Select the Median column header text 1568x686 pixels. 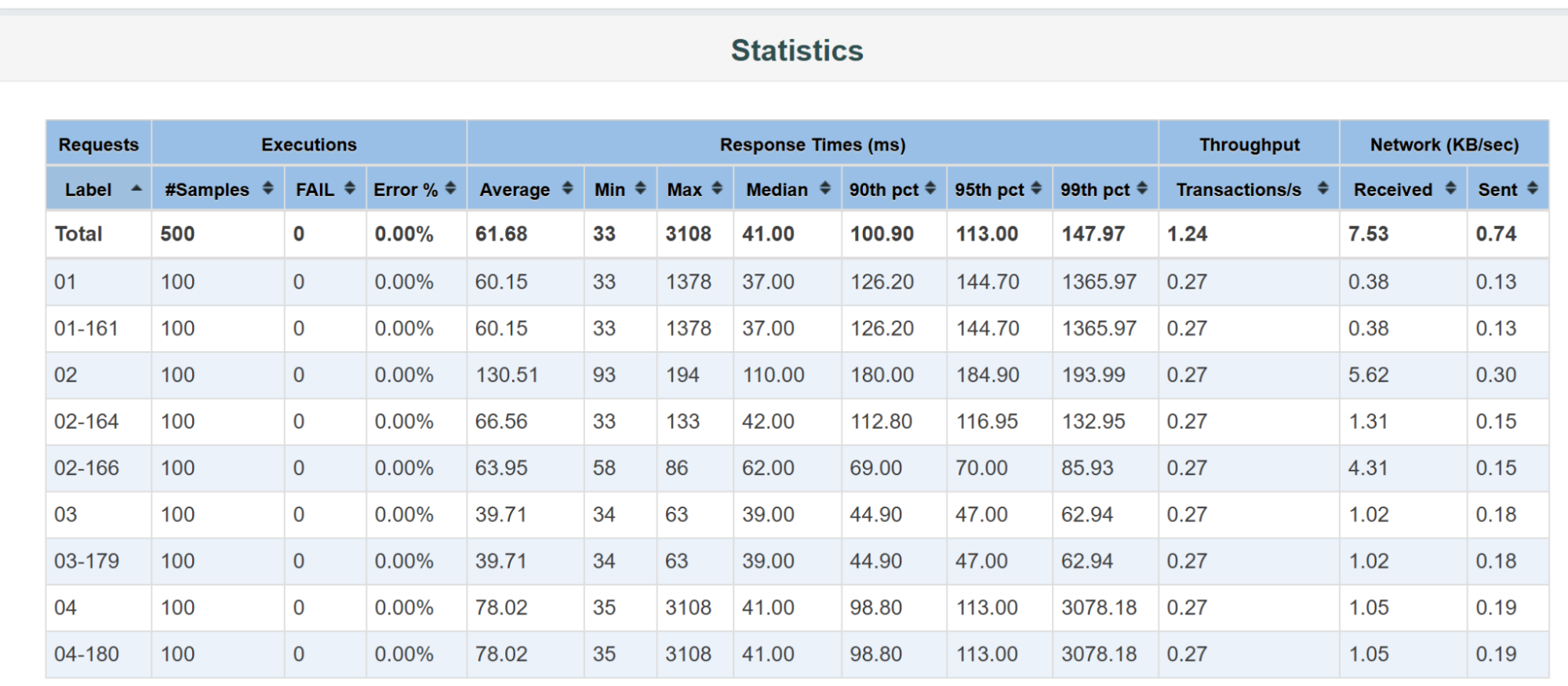click(777, 190)
